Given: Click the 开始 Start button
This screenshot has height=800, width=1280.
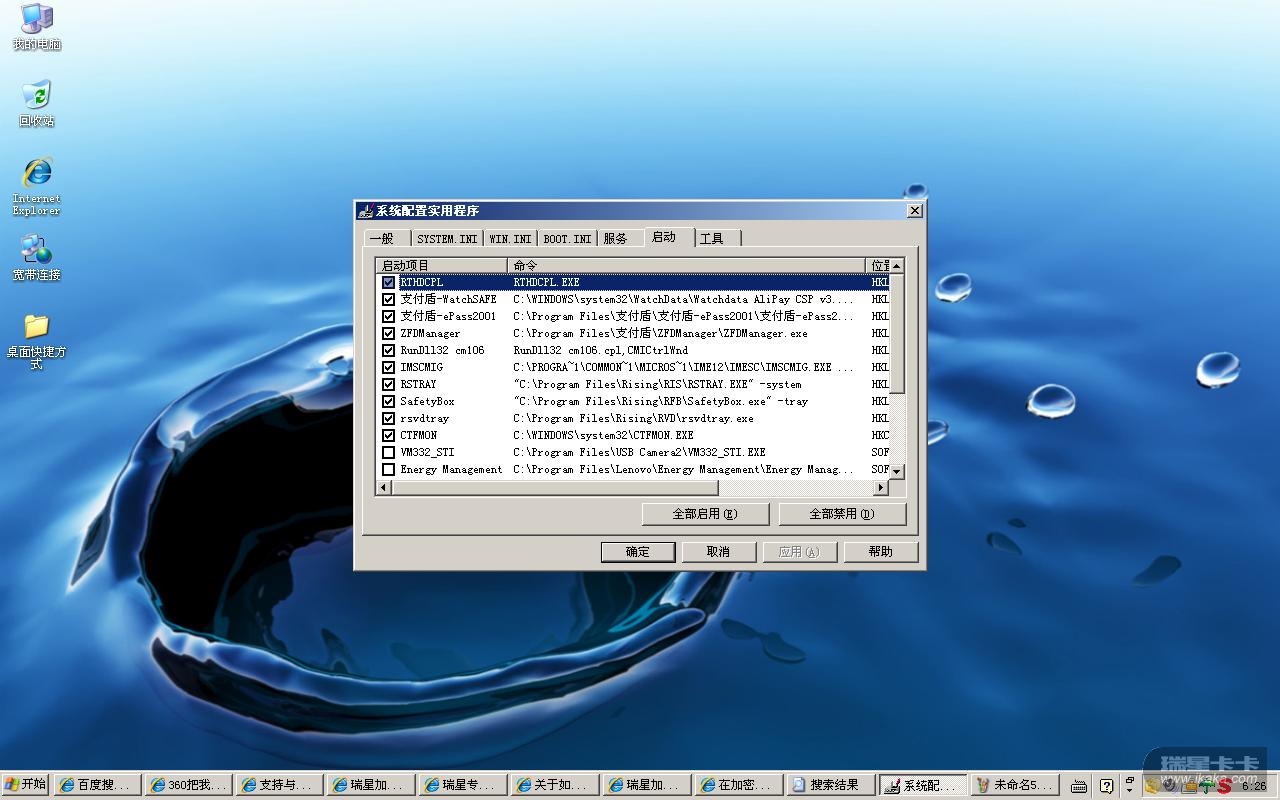Looking at the screenshot, I should [x=25, y=785].
